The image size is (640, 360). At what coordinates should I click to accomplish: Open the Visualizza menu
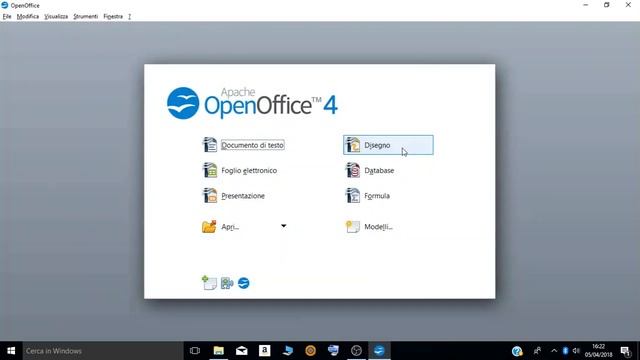pyautogui.click(x=56, y=17)
